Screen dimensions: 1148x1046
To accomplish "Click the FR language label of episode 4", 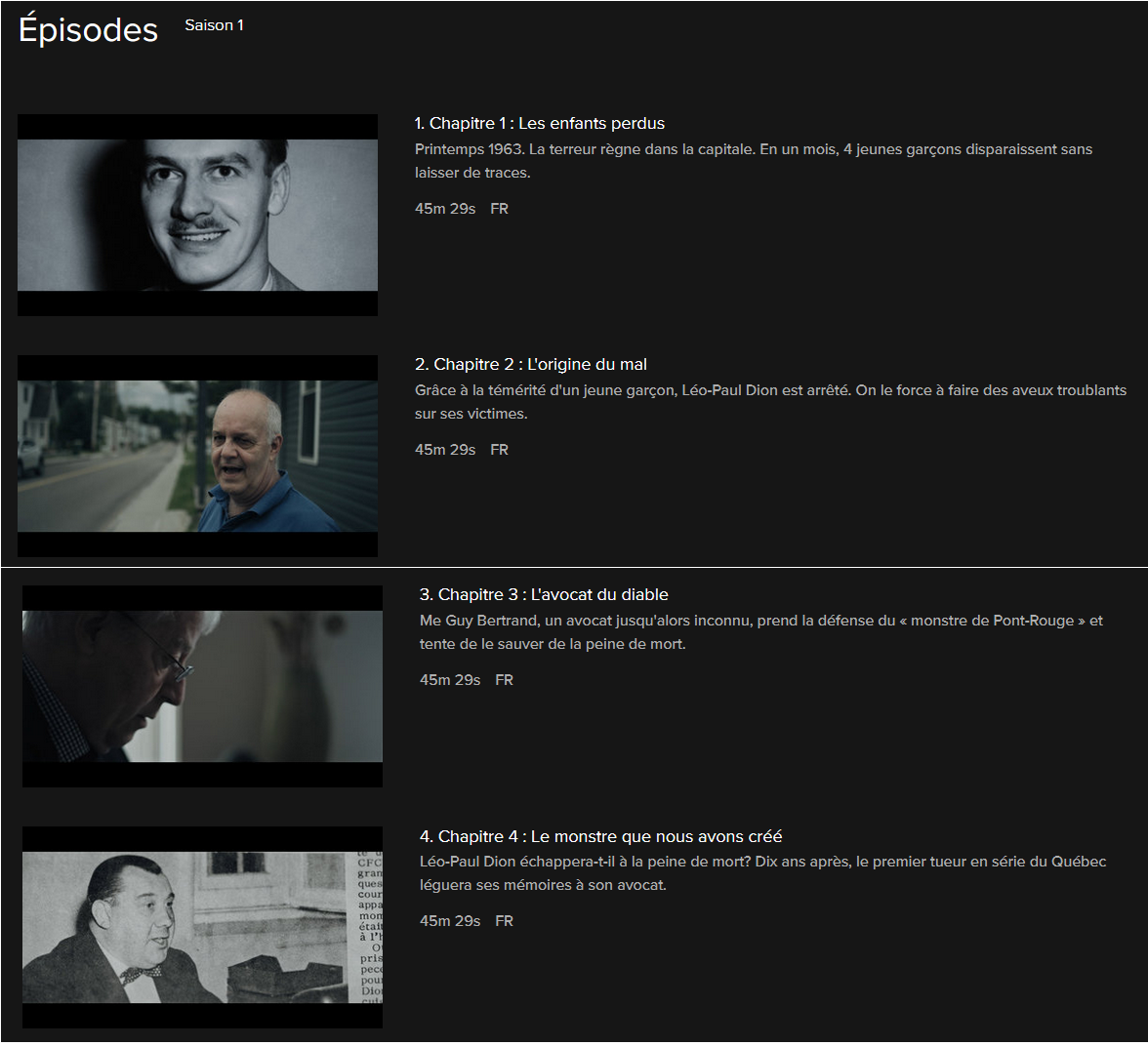I will point(504,921).
